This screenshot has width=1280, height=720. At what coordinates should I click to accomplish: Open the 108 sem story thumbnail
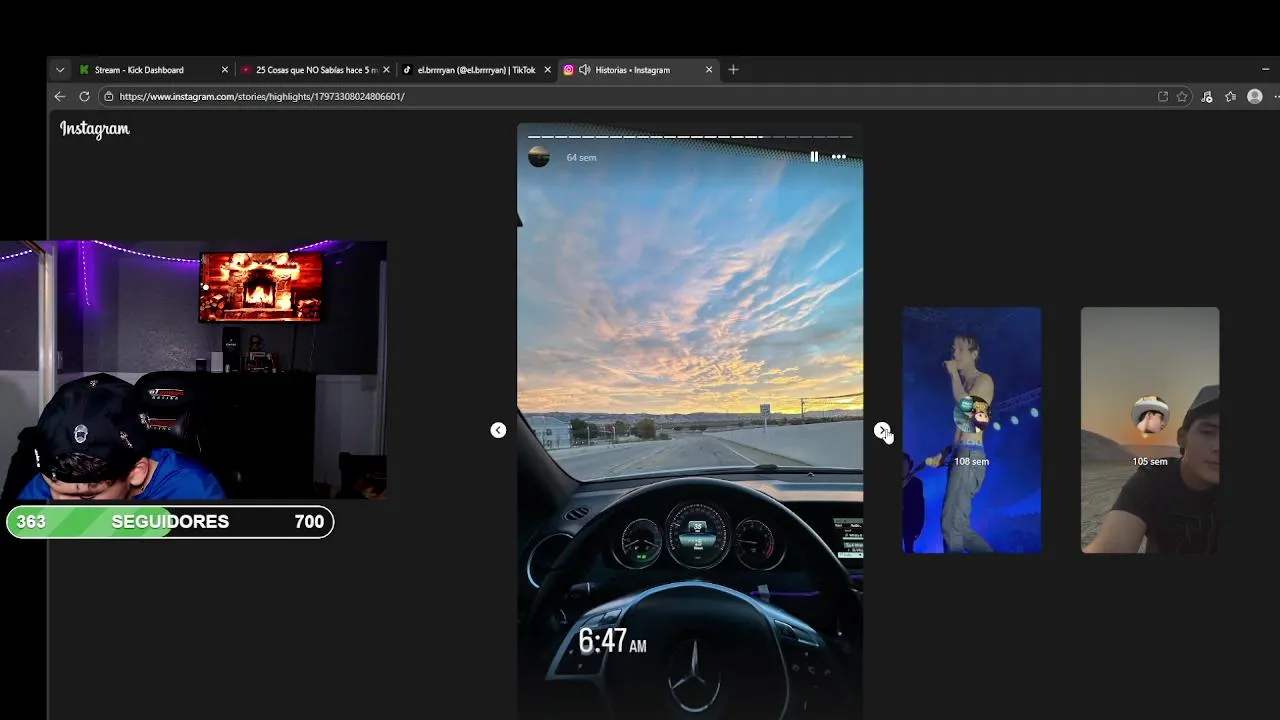tap(972, 430)
